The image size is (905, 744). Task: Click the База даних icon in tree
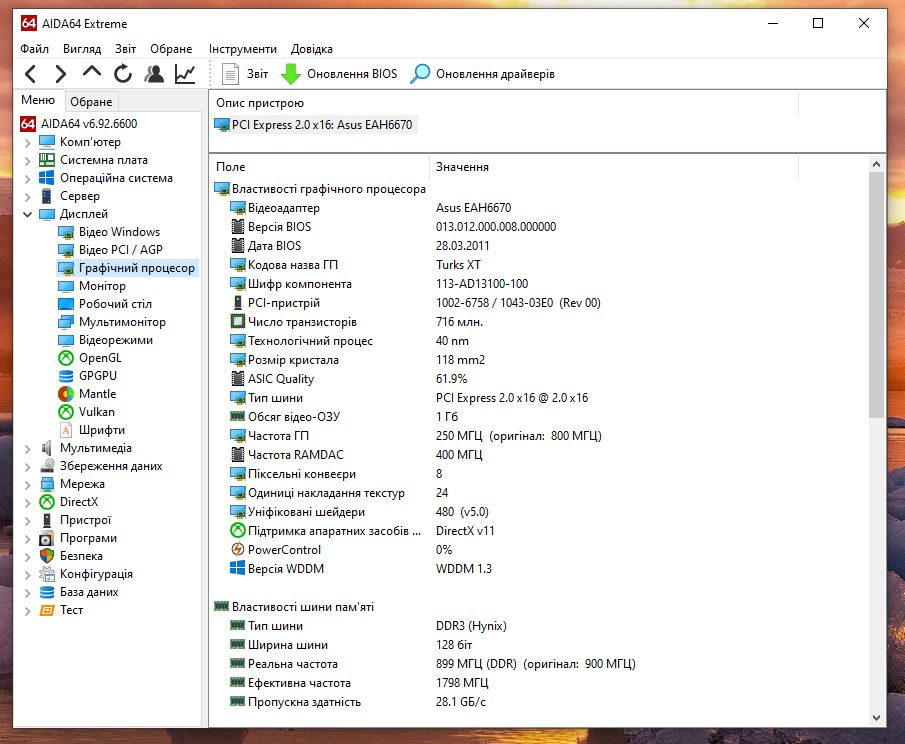(x=47, y=592)
